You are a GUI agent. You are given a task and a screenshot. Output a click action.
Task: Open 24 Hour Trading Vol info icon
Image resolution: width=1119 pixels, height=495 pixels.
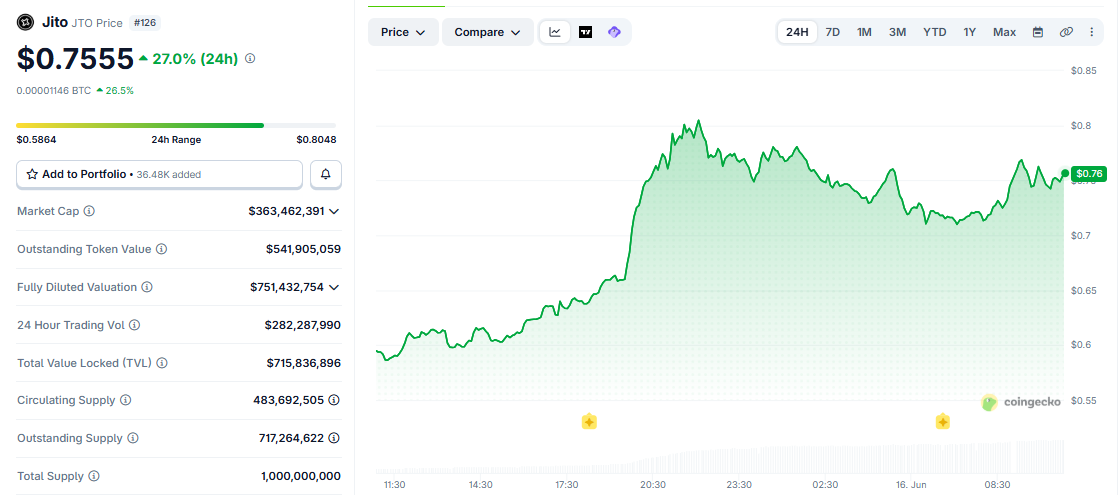click(134, 325)
